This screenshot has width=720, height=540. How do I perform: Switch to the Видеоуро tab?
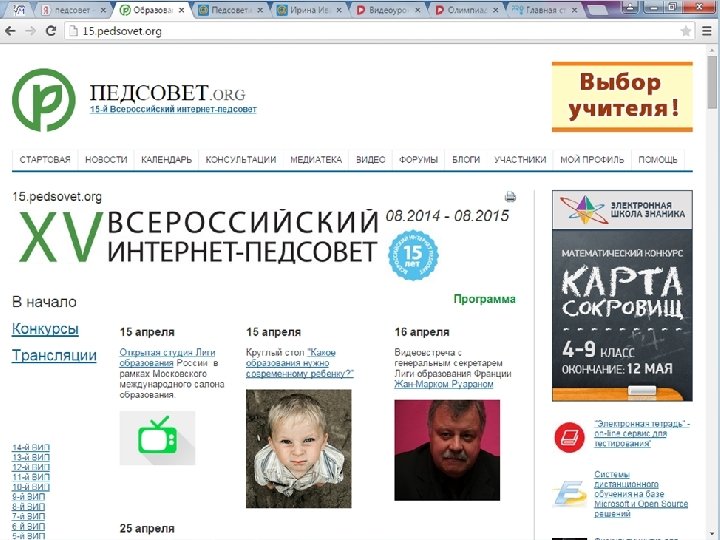click(388, 10)
